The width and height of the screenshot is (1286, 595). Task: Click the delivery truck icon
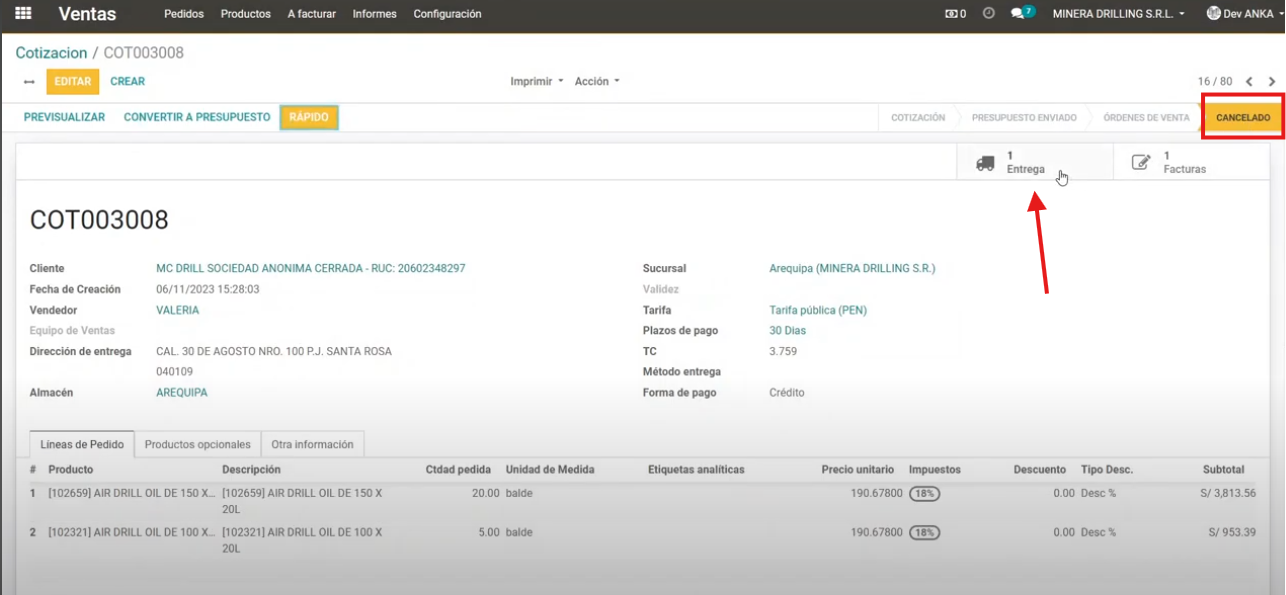point(985,163)
